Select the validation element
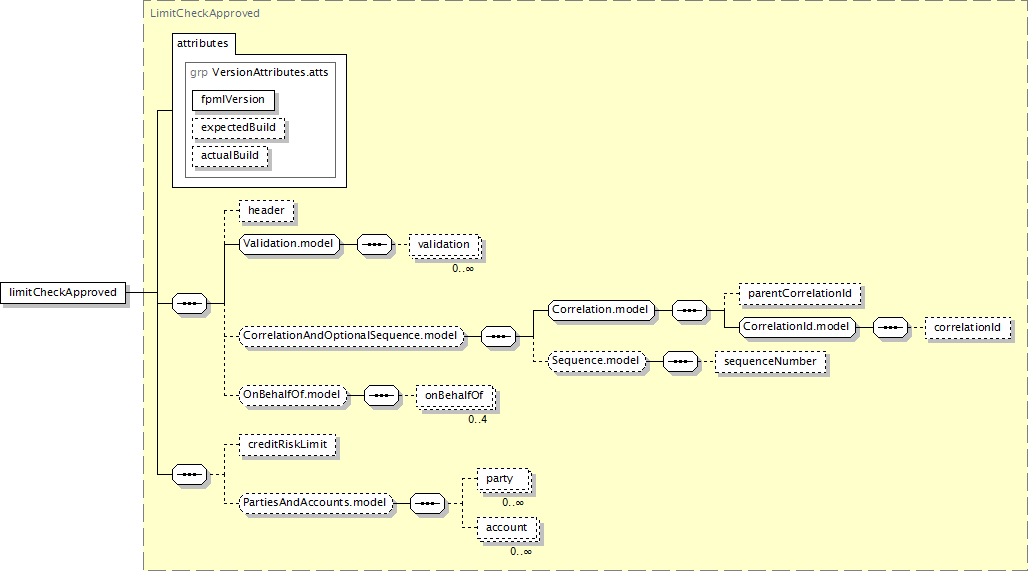Viewport: 1028px width, 571px height. tap(444, 245)
